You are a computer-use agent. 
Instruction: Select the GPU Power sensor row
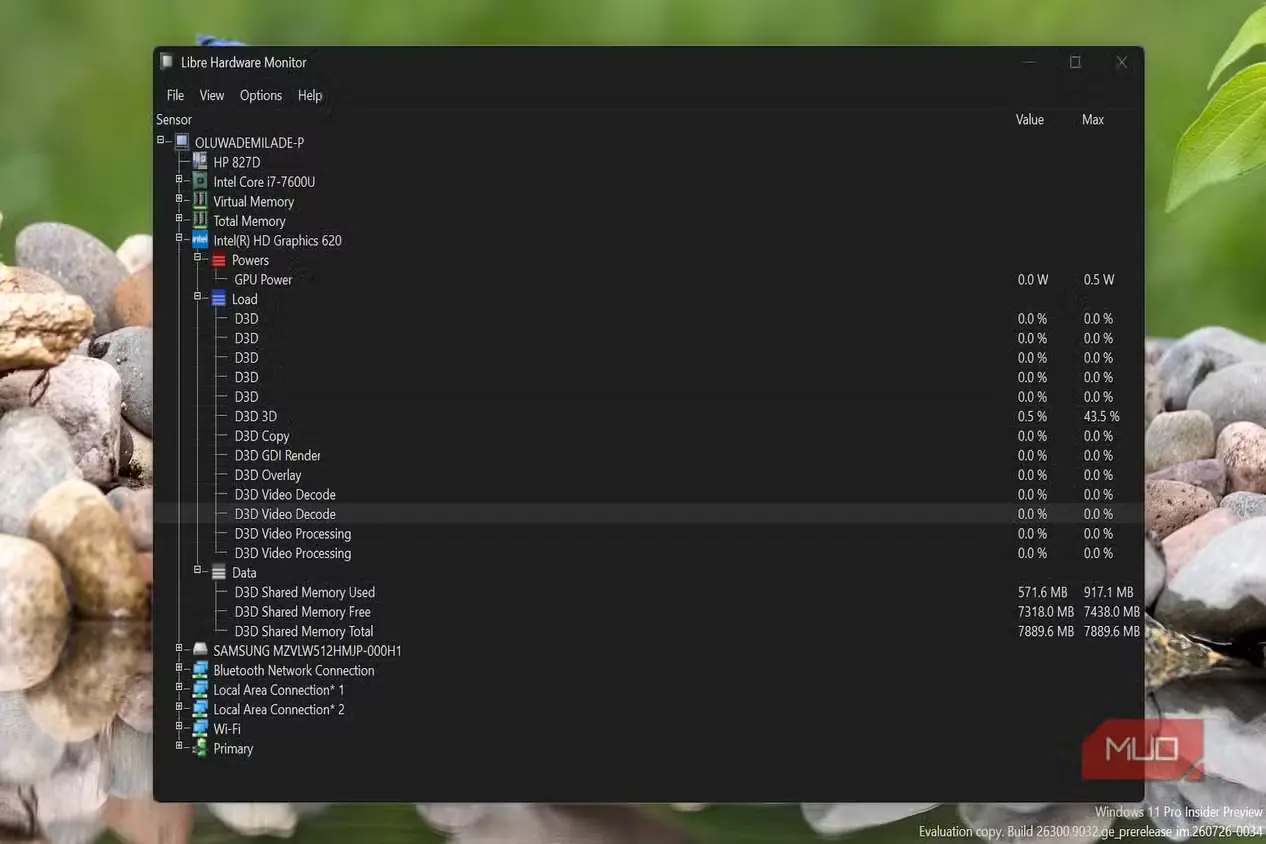[x=648, y=280]
